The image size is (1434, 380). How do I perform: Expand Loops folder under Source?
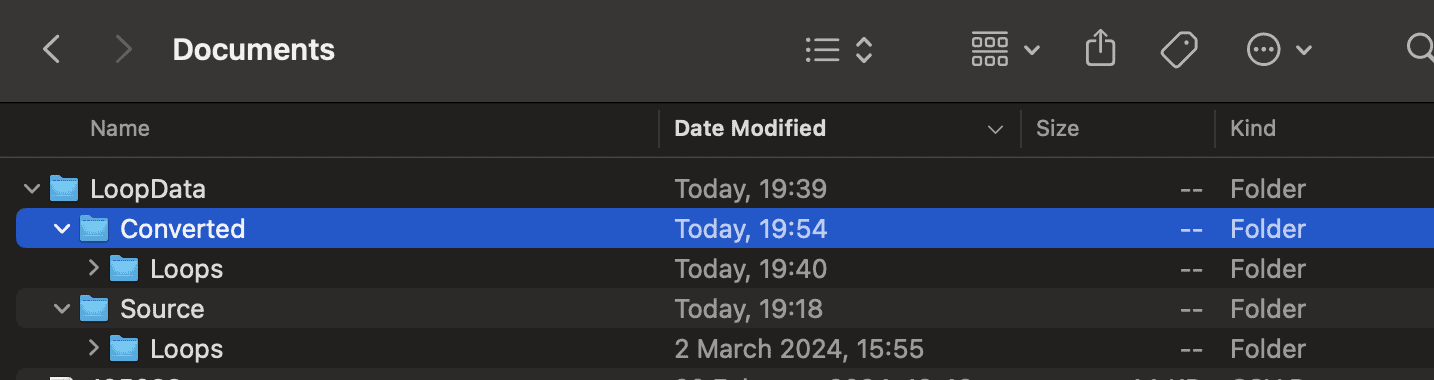pyautogui.click(x=94, y=348)
